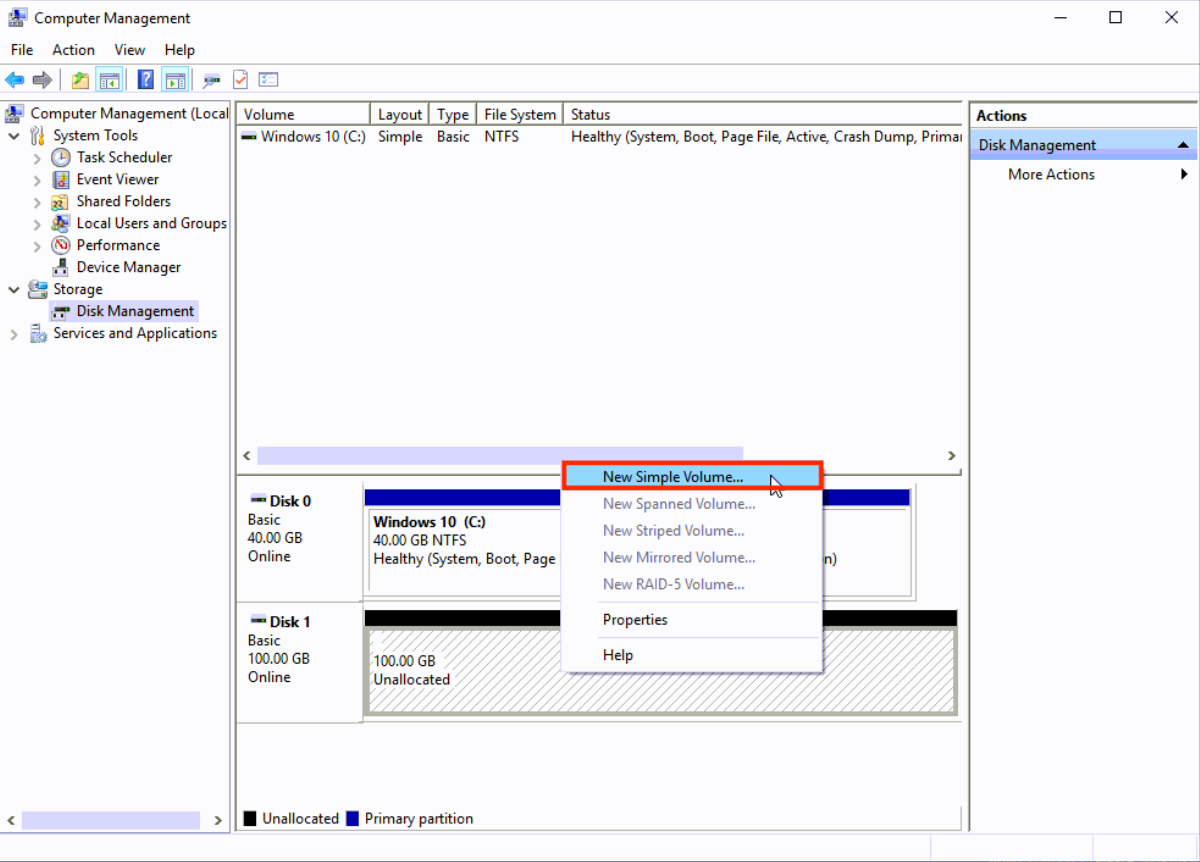Select Device Manager tree item text
1200x862 pixels.
point(129,267)
